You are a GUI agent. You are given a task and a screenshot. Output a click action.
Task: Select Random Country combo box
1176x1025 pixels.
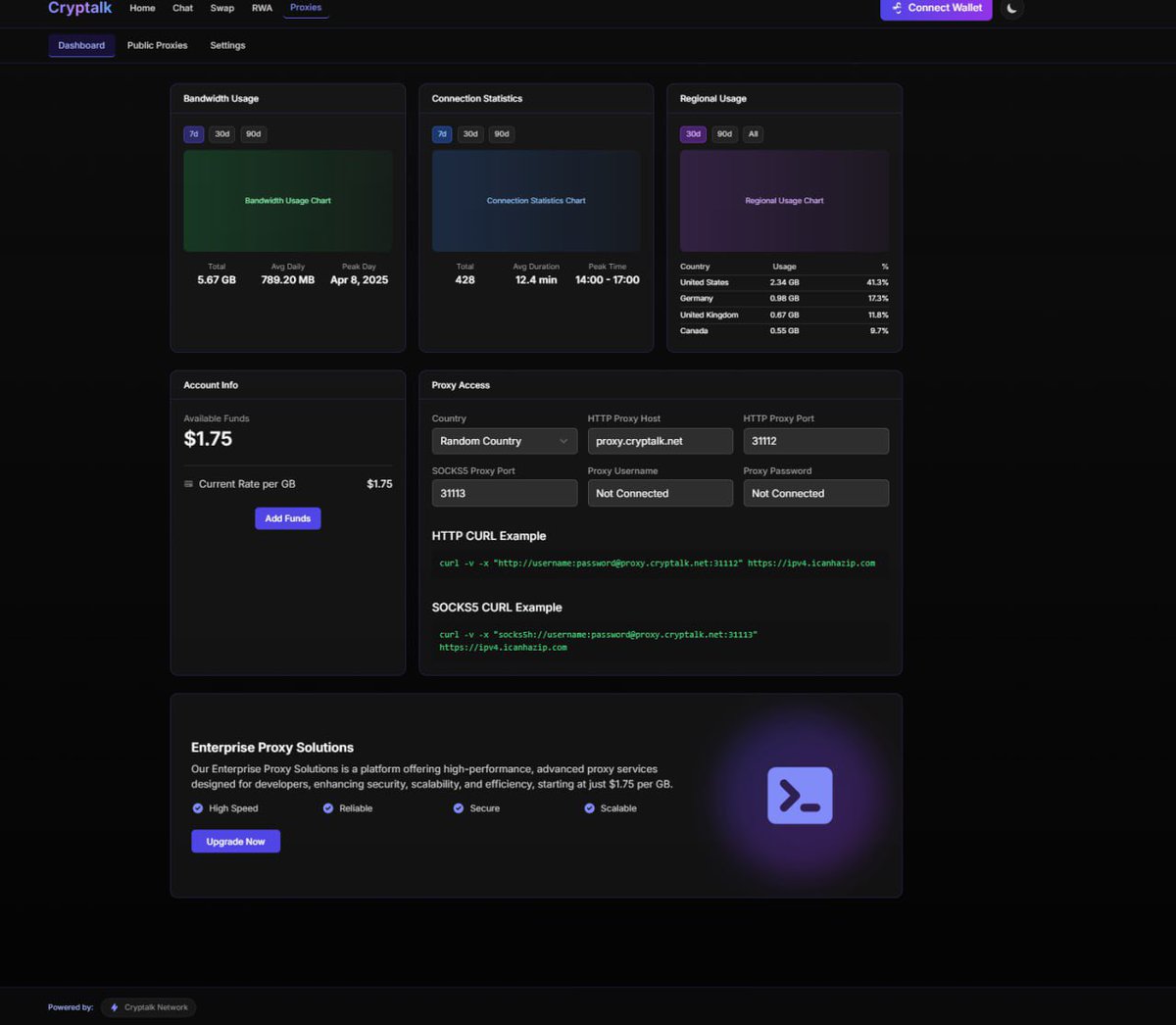[505, 441]
